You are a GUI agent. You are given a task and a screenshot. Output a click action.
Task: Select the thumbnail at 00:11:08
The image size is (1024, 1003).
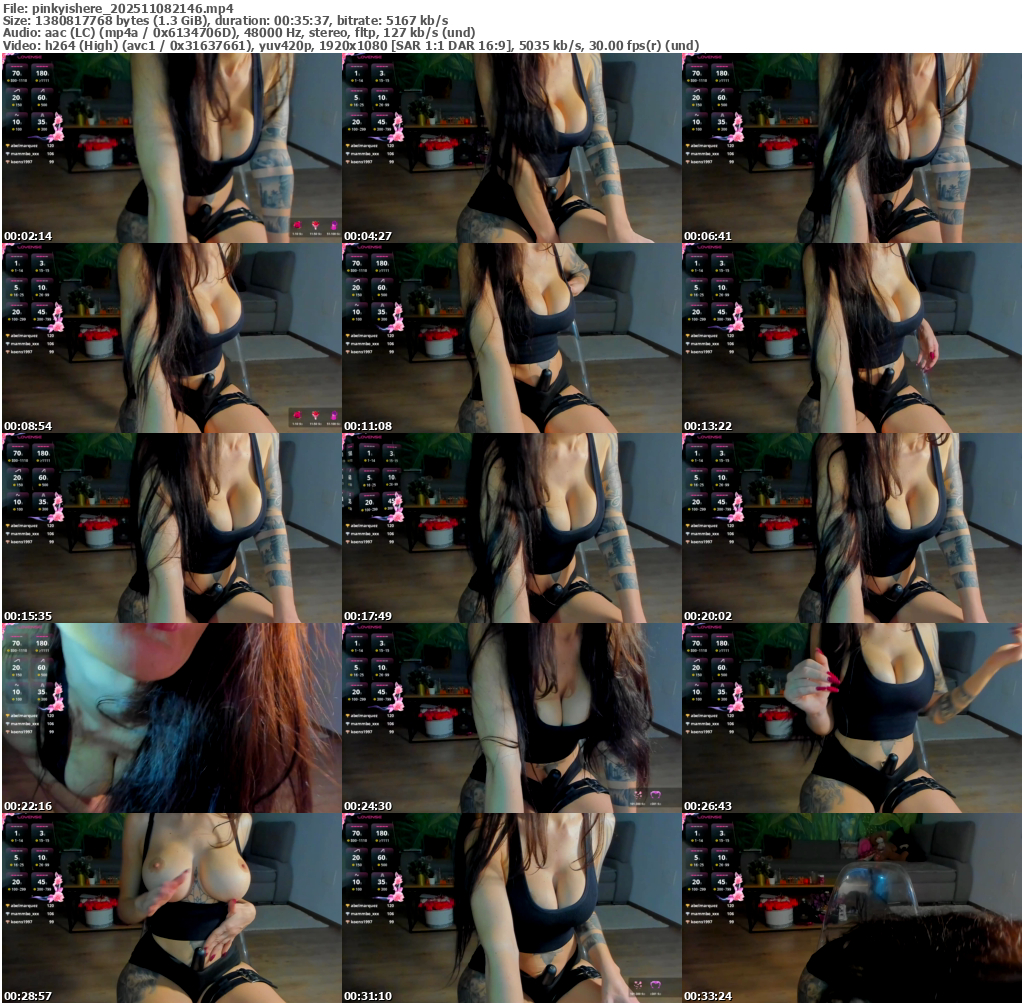(x=511, y=338)
